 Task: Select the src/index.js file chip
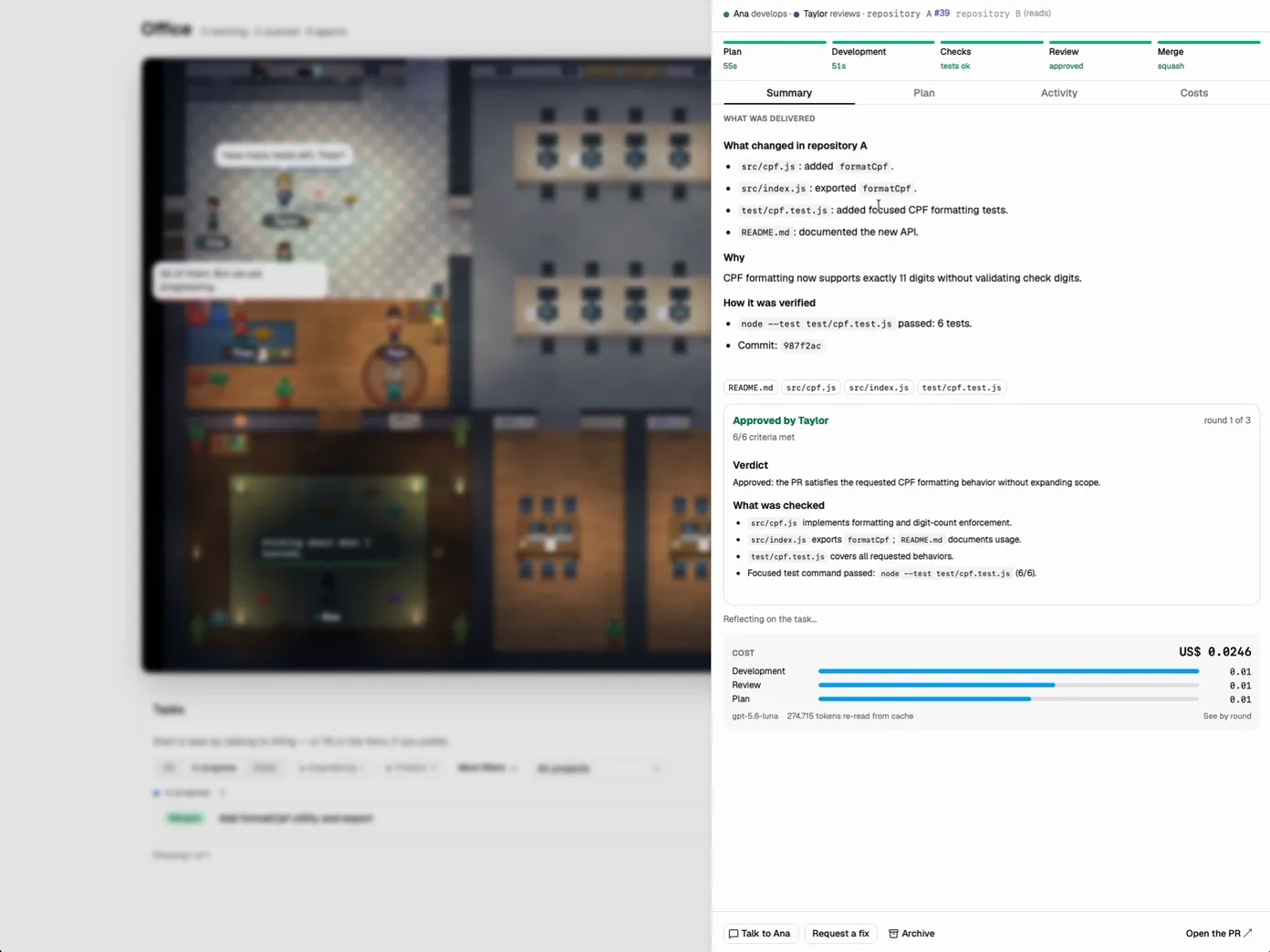tap(879, 388)
